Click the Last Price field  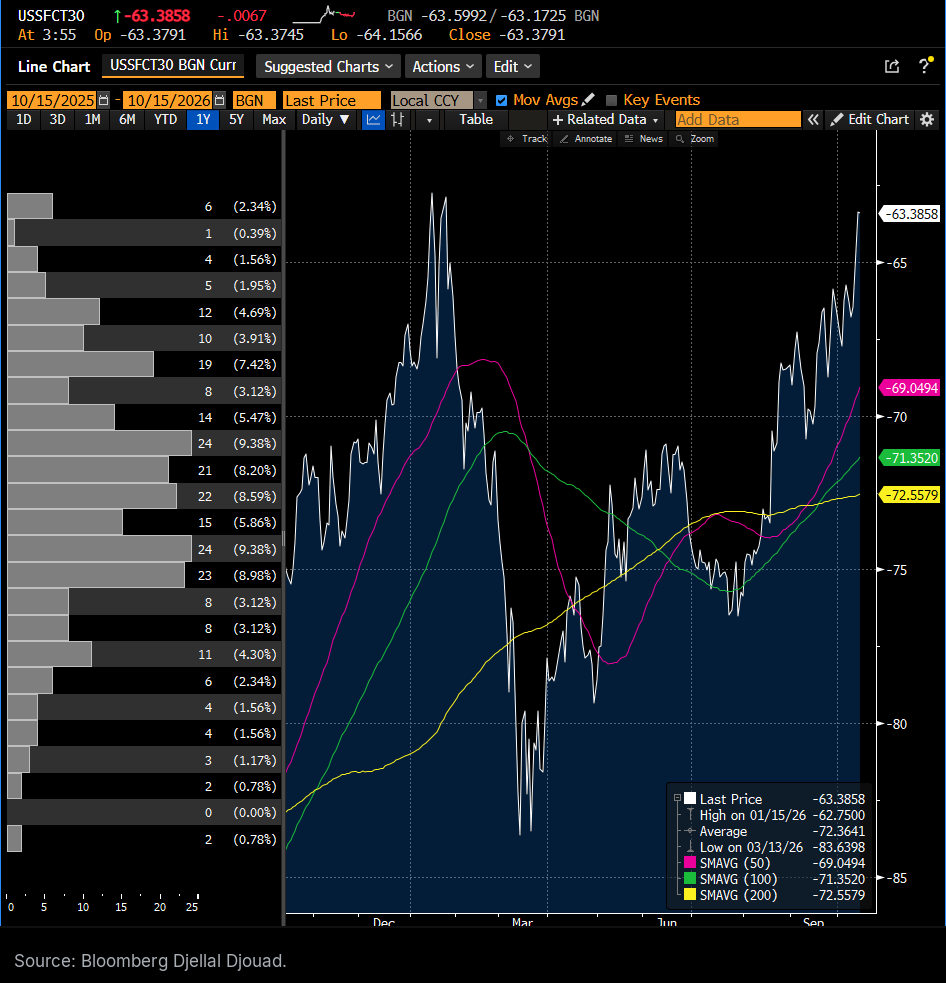pos(332,100)
